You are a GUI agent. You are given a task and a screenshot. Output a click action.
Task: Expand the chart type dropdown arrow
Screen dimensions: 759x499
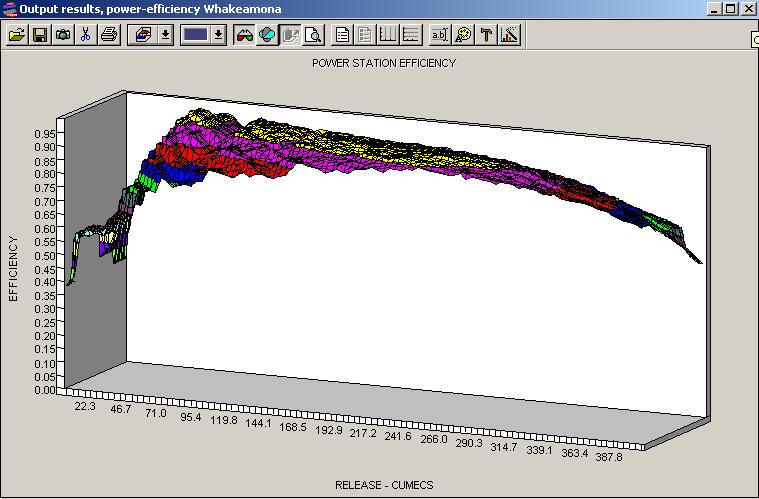[x=166, y=35]
